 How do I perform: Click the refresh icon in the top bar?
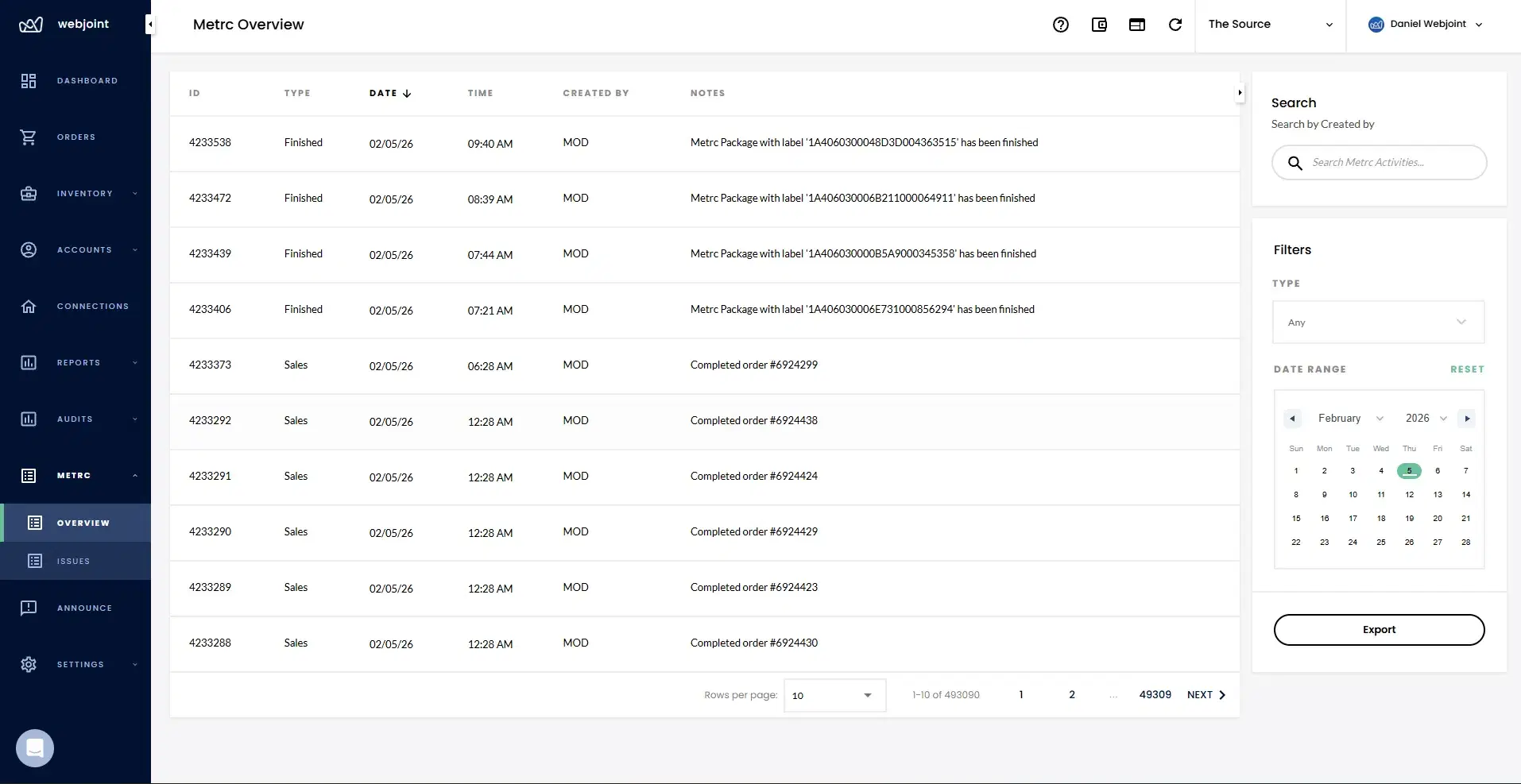[x=1175, y=24]
